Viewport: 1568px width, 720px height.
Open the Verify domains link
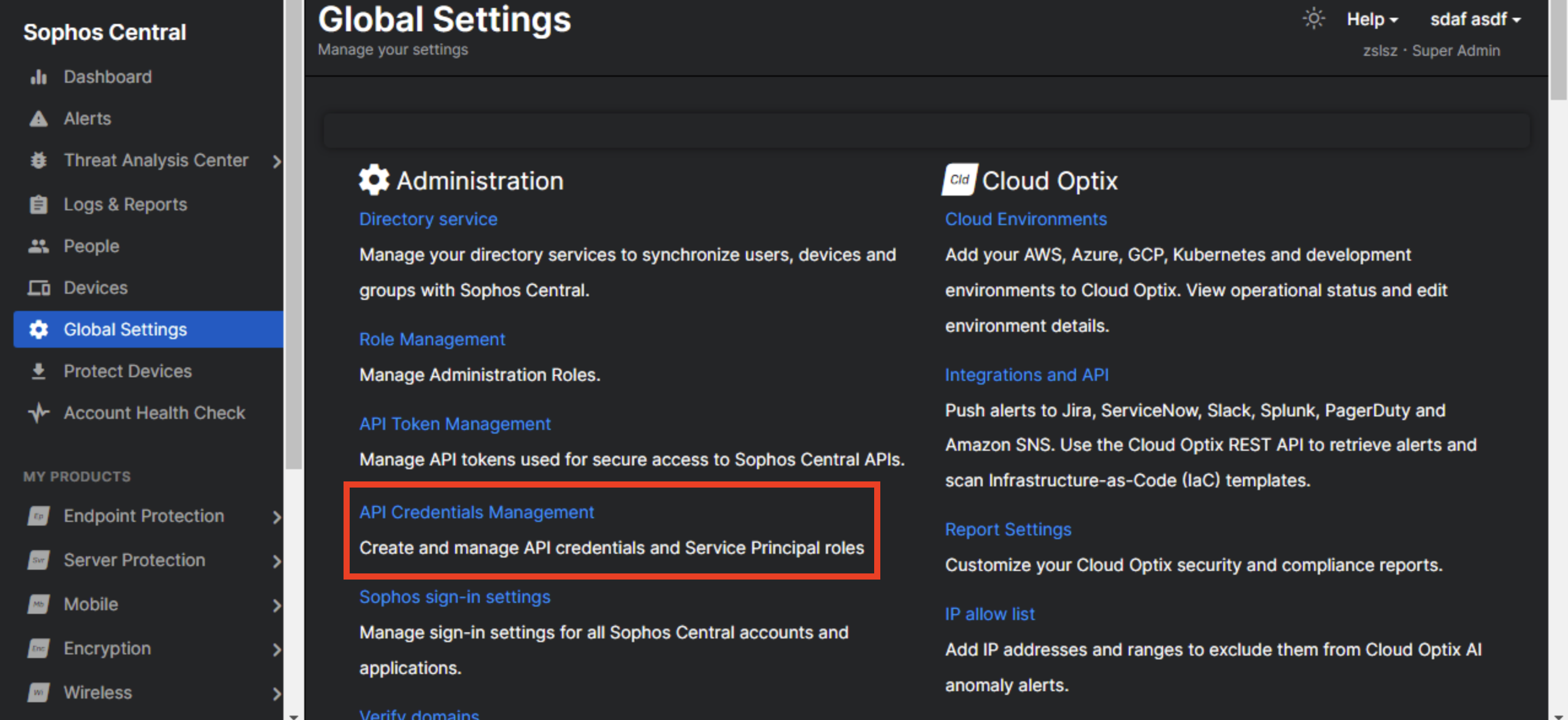419,714
